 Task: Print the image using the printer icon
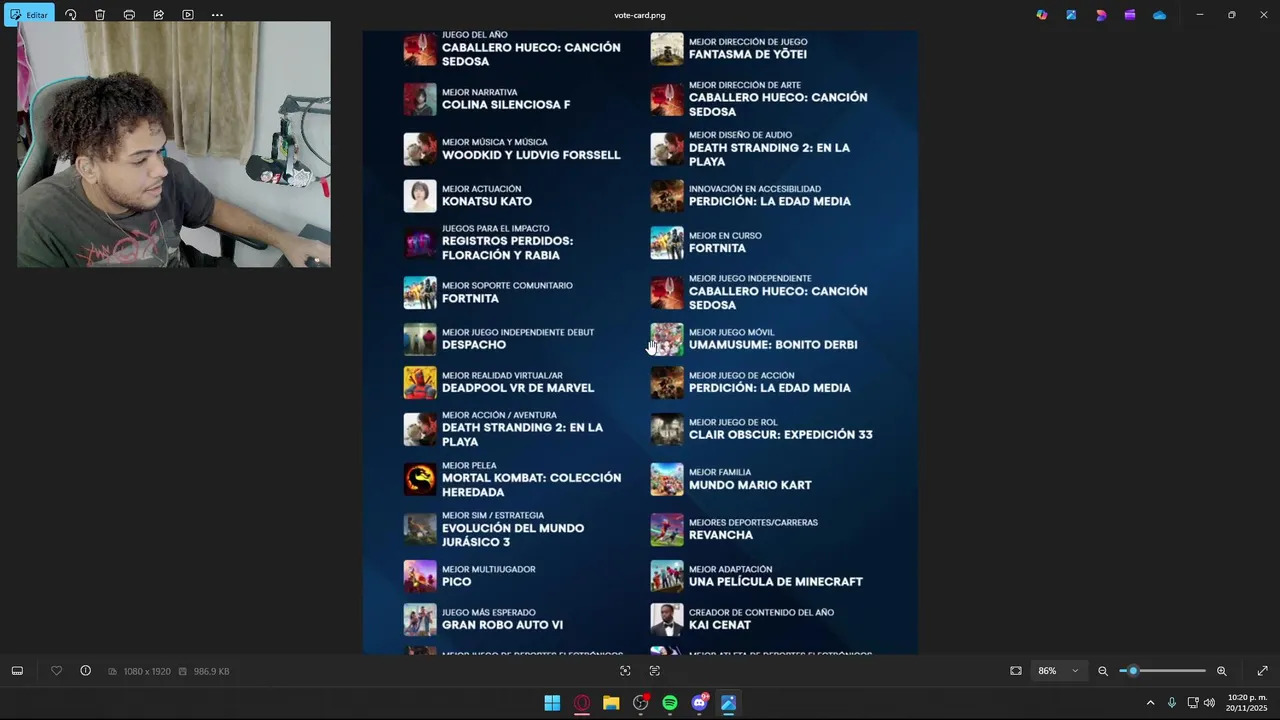(x=129, y=15)
